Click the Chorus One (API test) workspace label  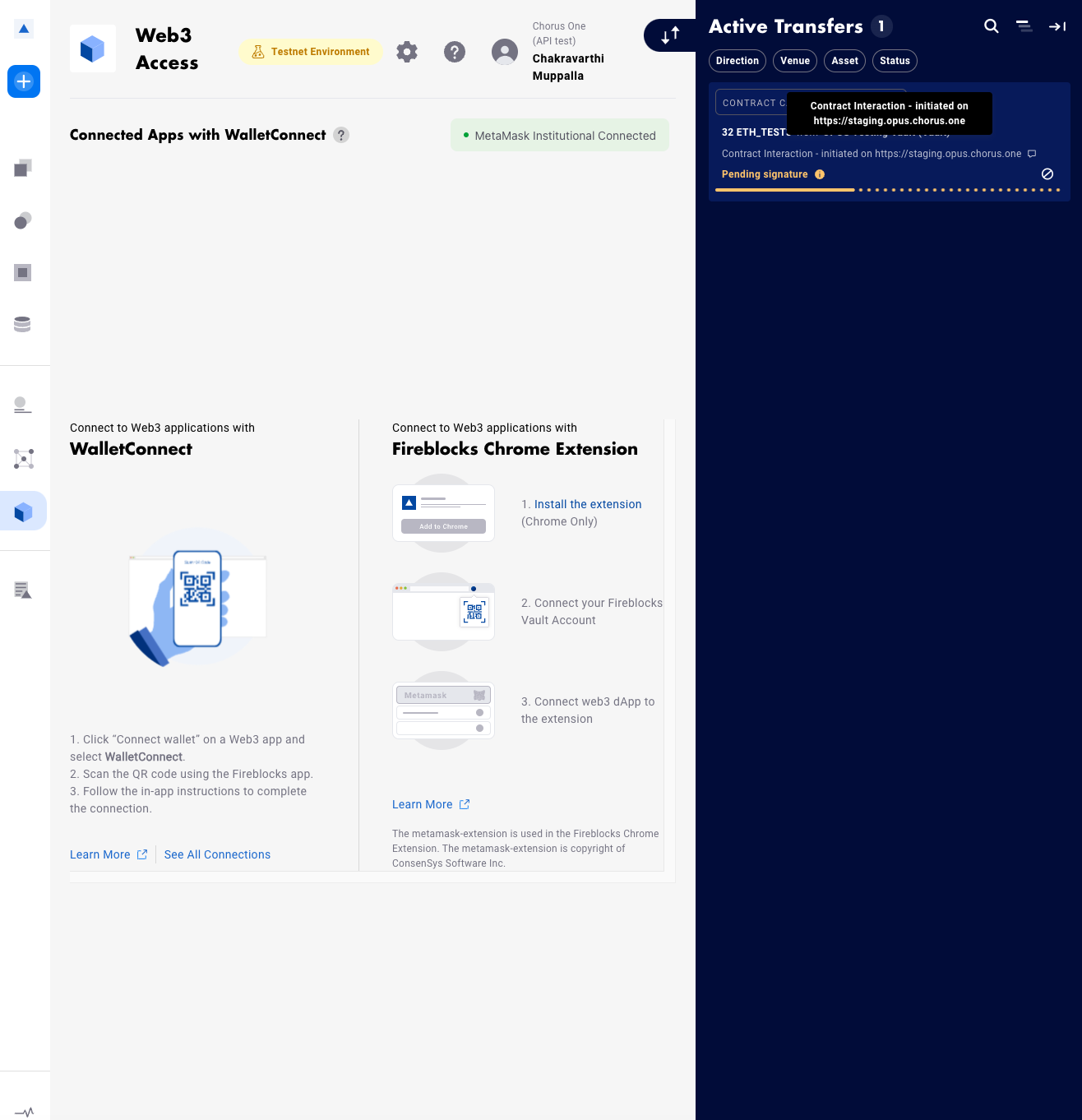(x=559, y=34)
